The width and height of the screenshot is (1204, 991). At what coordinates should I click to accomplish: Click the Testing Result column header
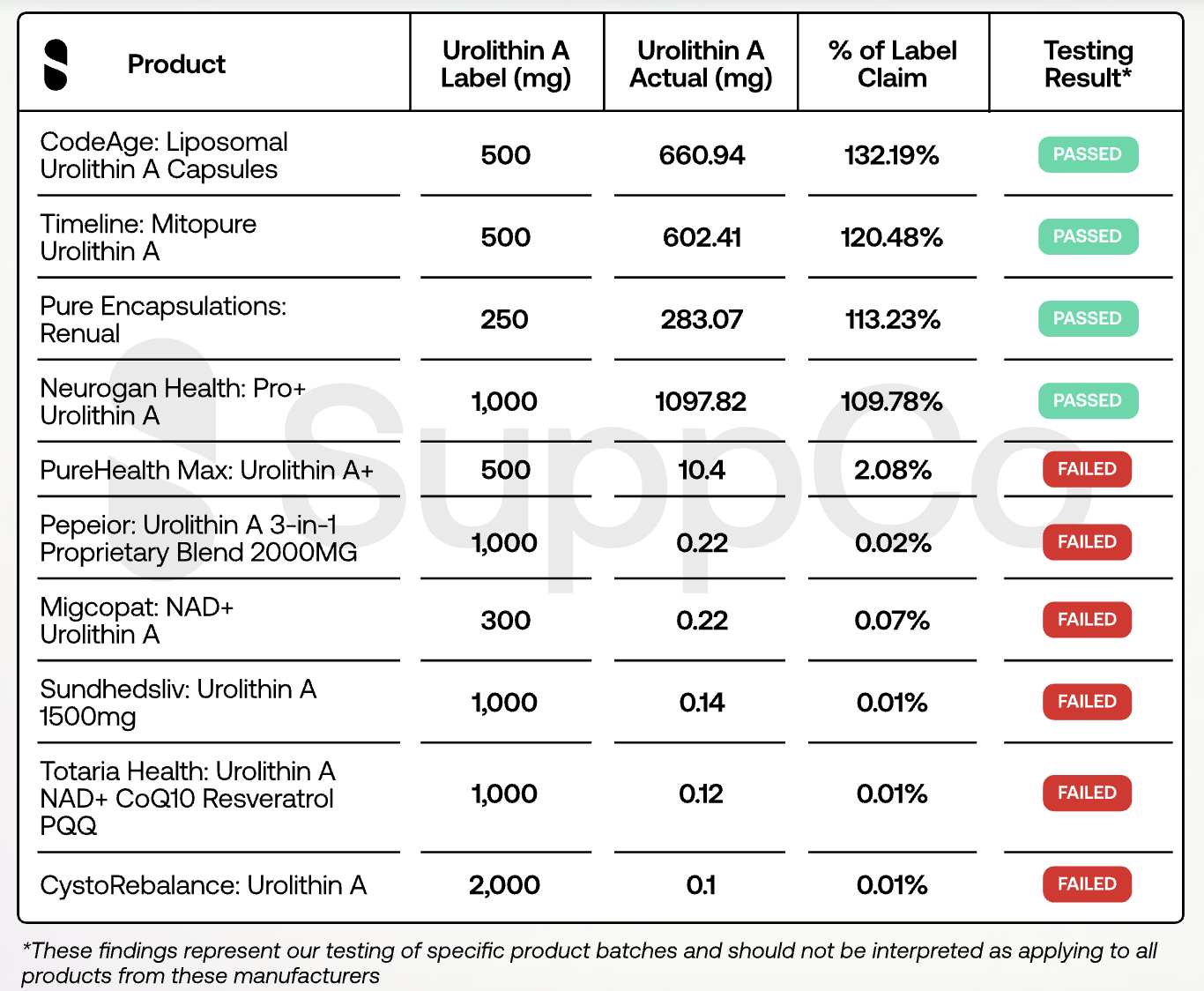point(1088,64)
